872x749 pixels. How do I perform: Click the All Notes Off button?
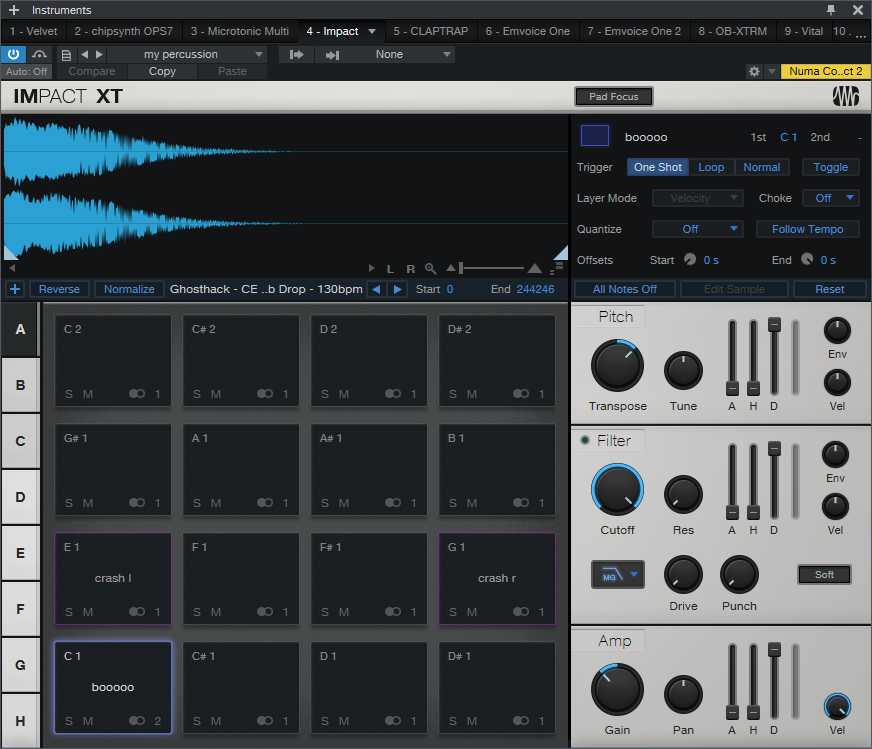click(624, 289)
